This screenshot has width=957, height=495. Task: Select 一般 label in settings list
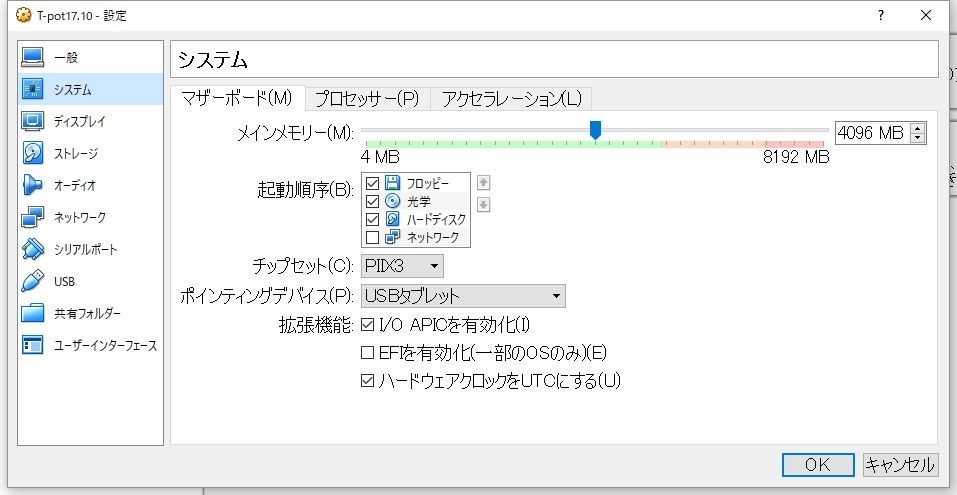67,58
